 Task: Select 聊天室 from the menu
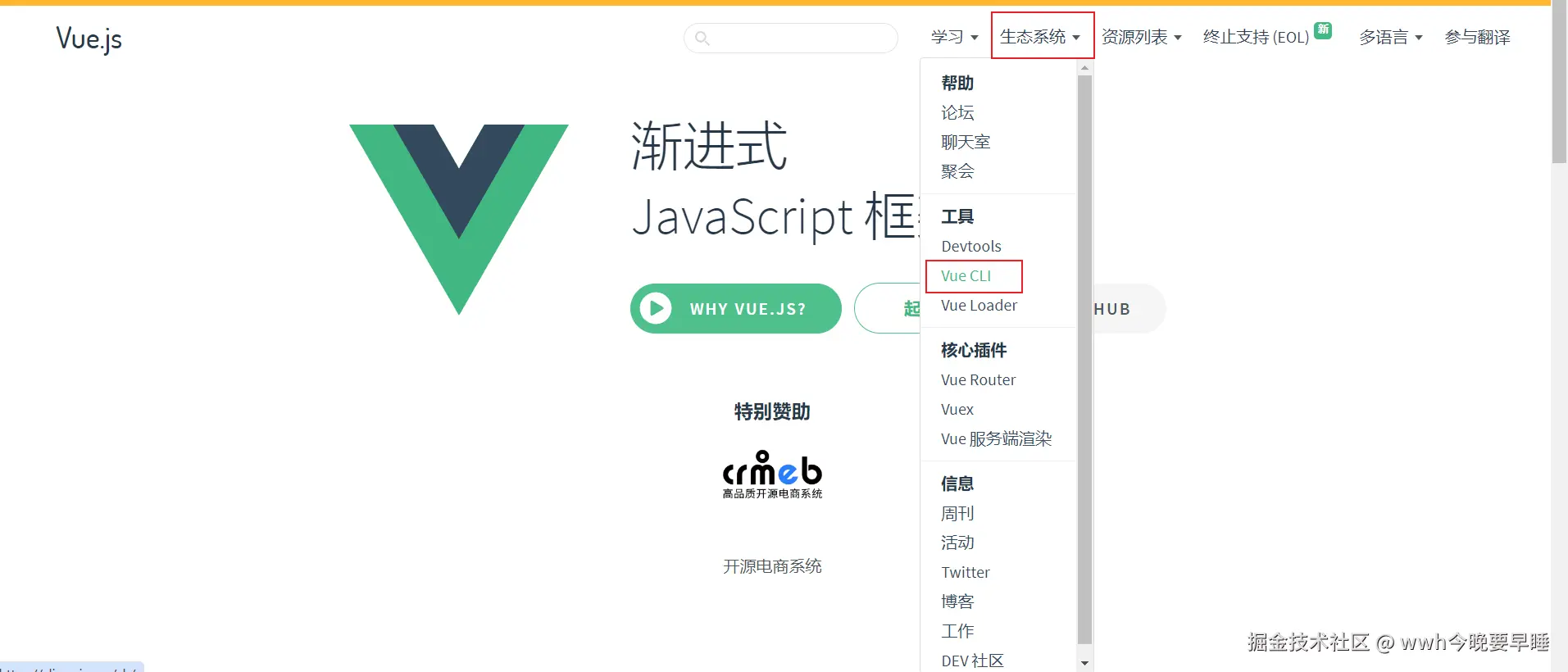click(966, 142)
